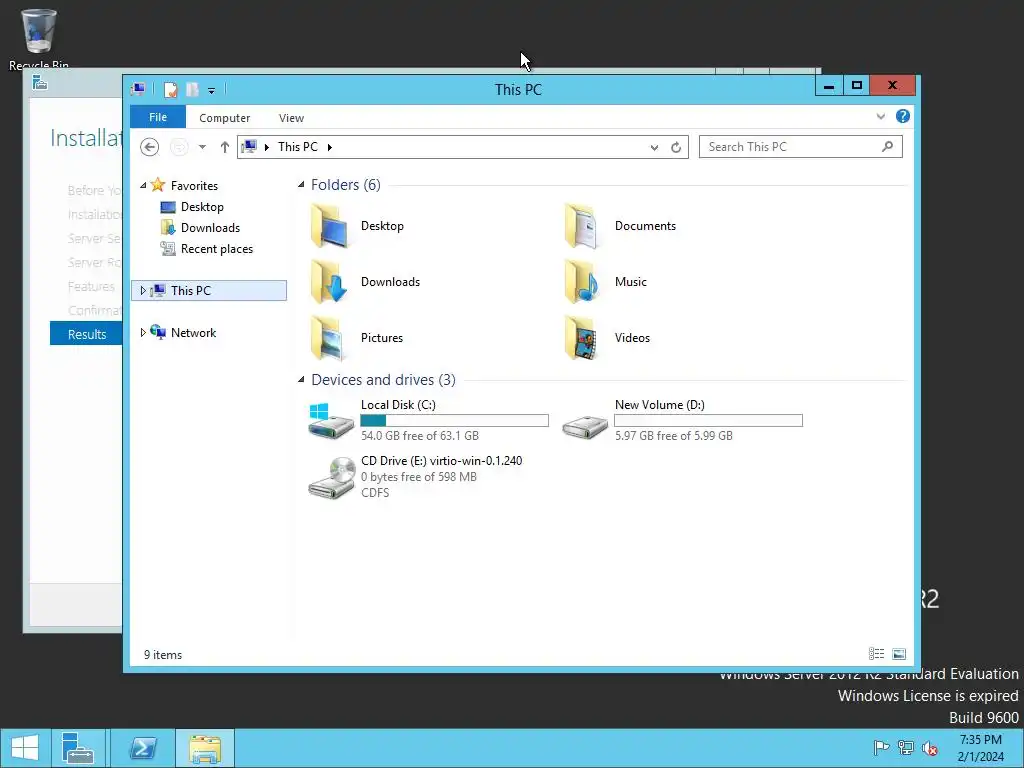Screen dimensions: 1024x768
Task: Click the "0 bytes free of 598 MB" text
Action: [419, 477]
